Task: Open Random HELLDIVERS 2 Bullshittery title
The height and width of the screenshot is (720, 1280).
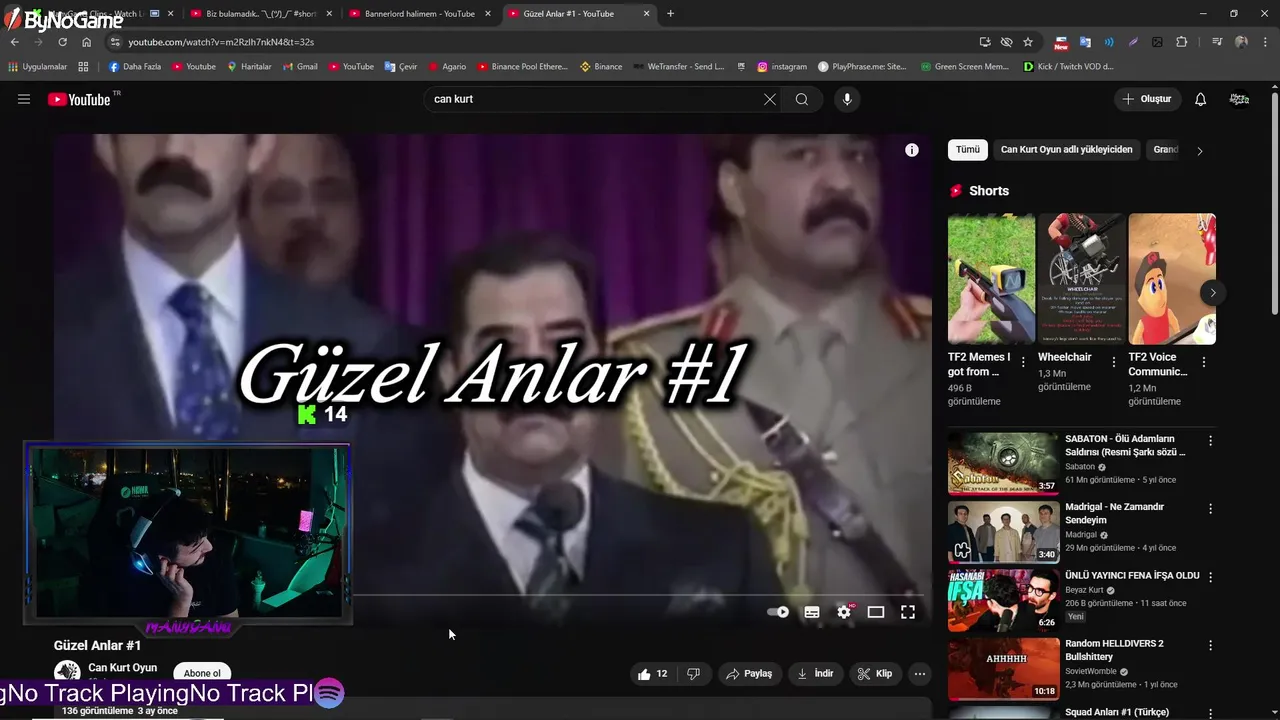Action: click(x=1114, y=650)
